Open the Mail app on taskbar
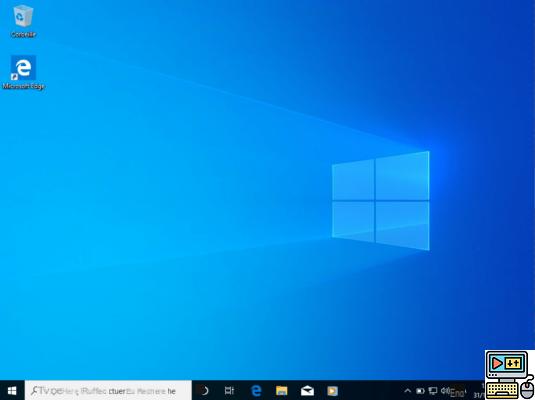The image size is (535, 400). (x=307, y=390)
